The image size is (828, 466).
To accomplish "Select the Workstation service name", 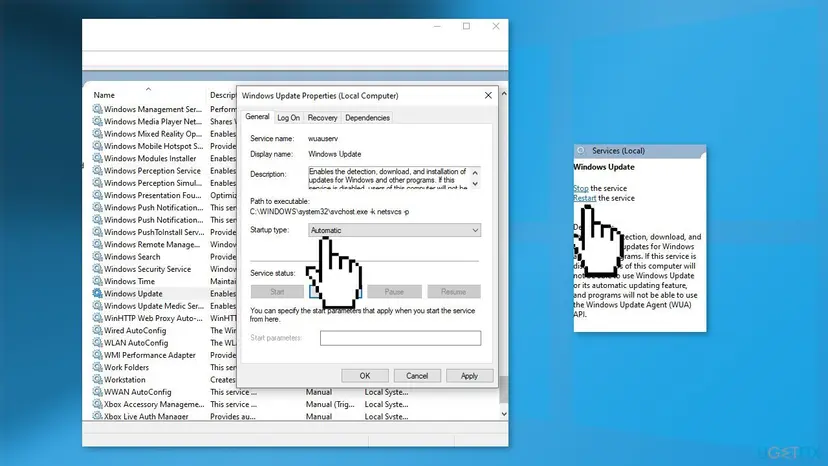I will (x=125, y=380).
